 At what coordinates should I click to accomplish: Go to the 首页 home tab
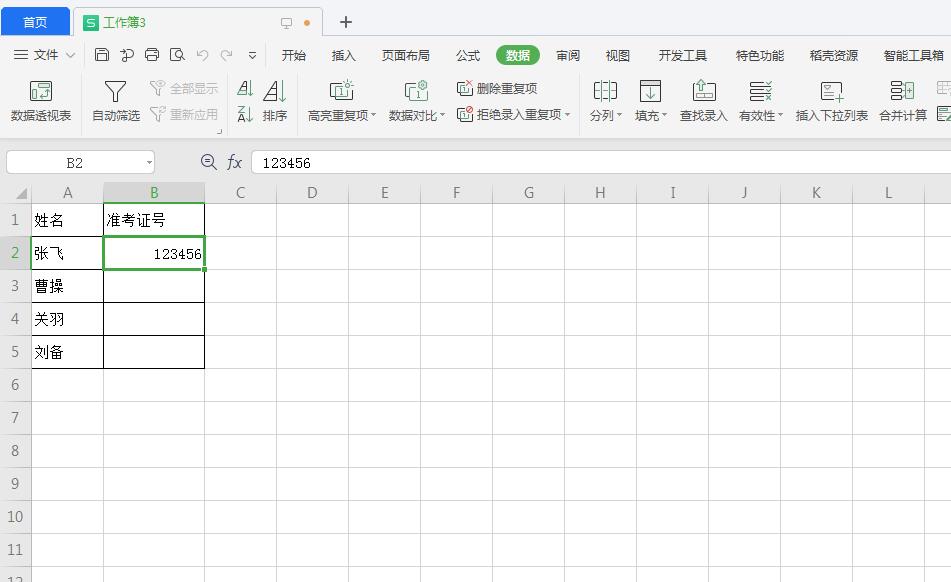tap(35, 22)
